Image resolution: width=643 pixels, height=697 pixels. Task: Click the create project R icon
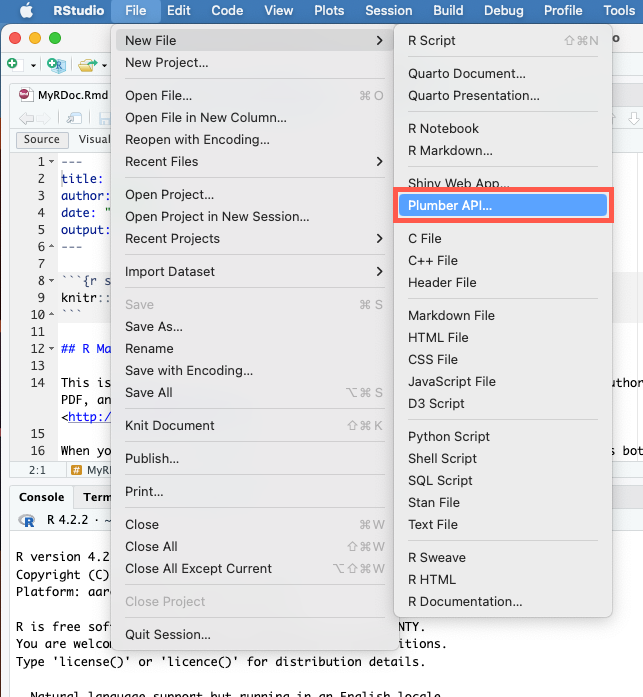pos(56,65)
